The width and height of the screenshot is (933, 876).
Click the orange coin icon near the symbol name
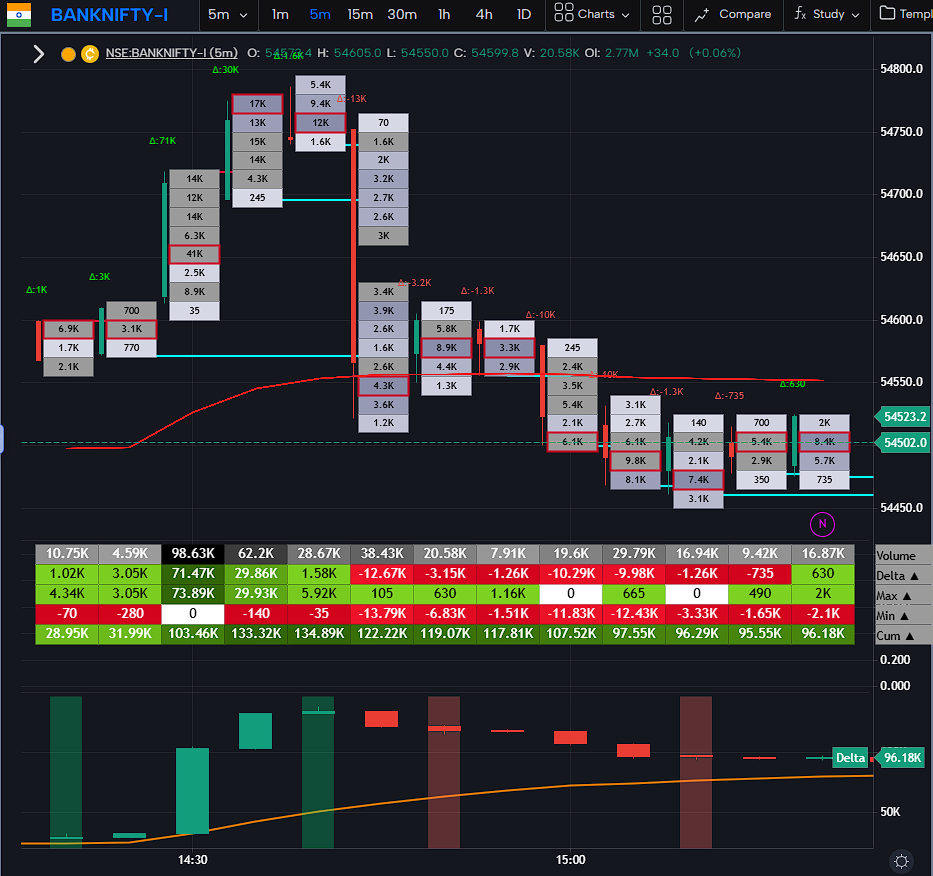click(x=89, y=54)
